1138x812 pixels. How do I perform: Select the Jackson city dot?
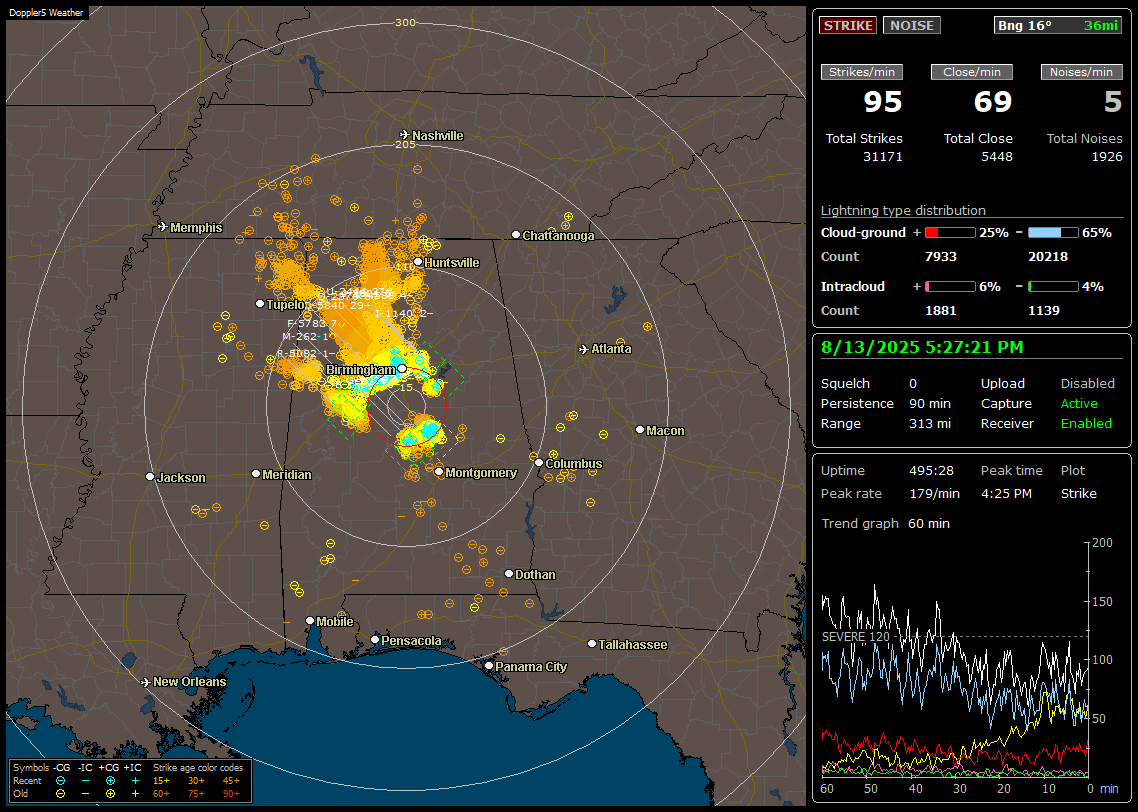(x=150, y=477)
